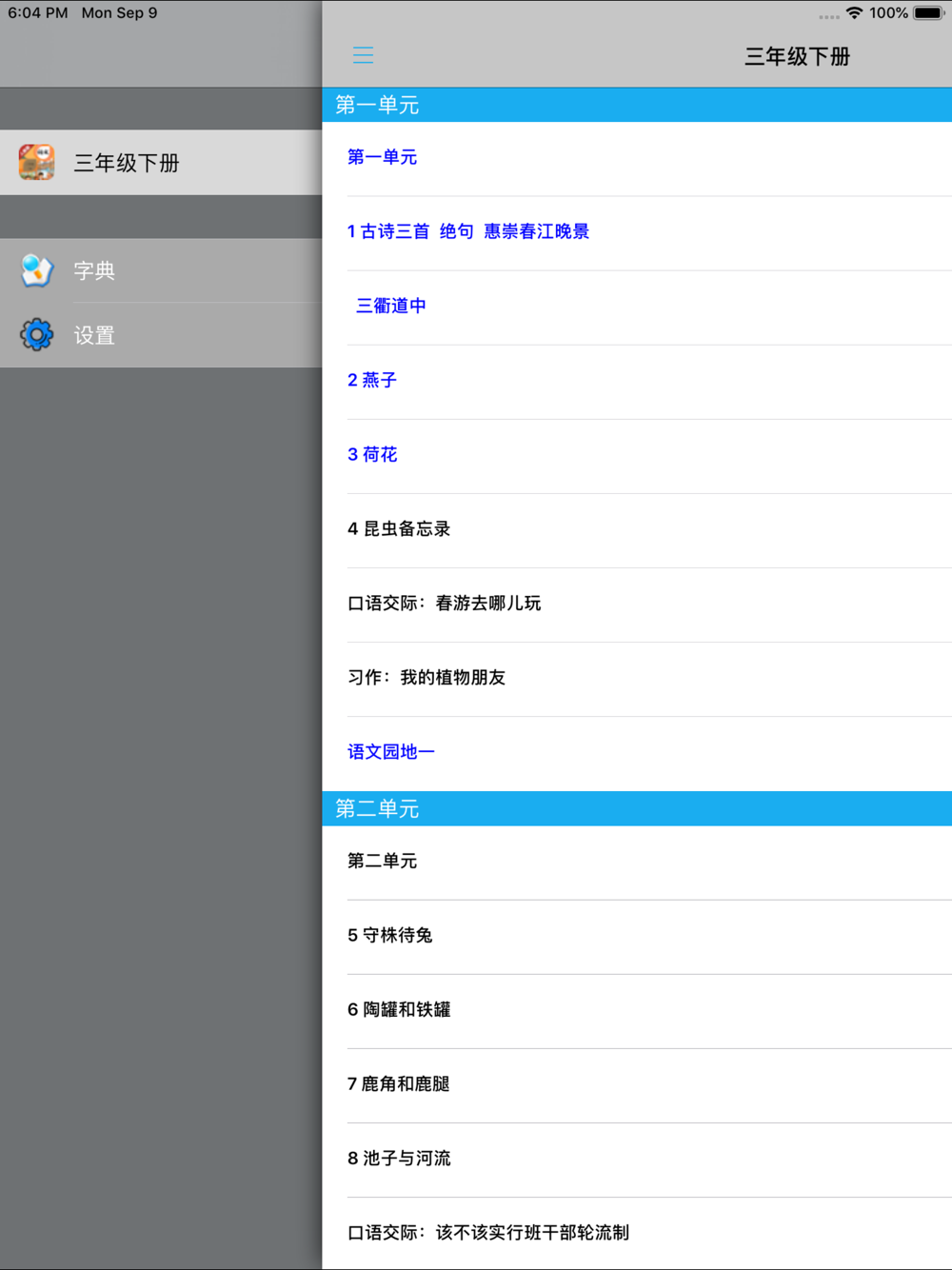This screenshot has width=952, height=1270.
Task: Select 5 守株待兔 row
Action: pos(637,936)
